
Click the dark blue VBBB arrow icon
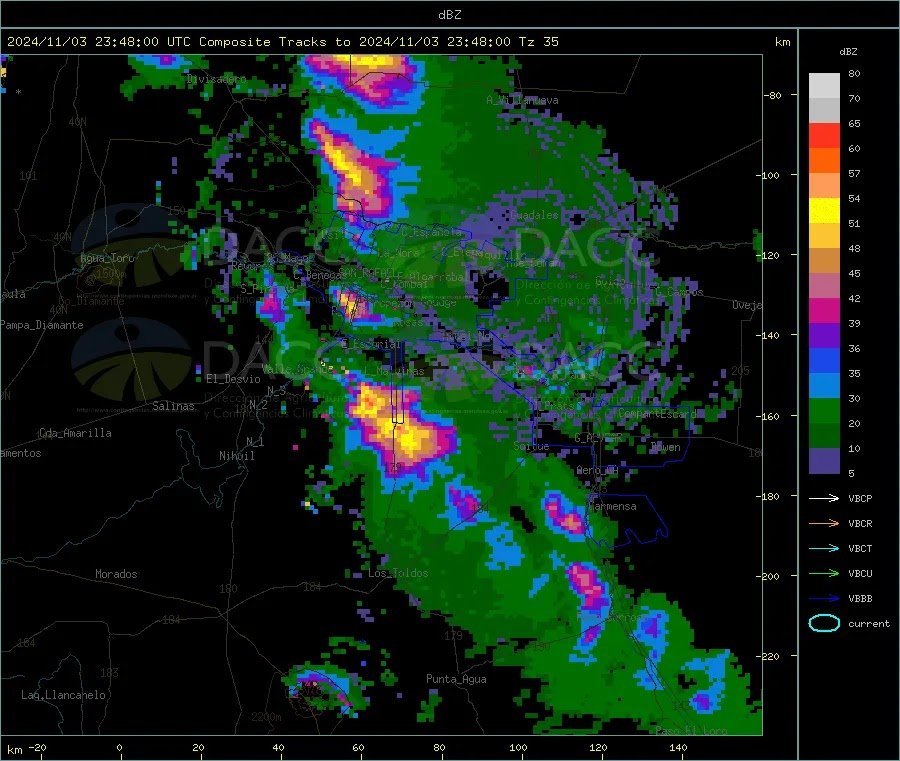click(x=824, y=598)
